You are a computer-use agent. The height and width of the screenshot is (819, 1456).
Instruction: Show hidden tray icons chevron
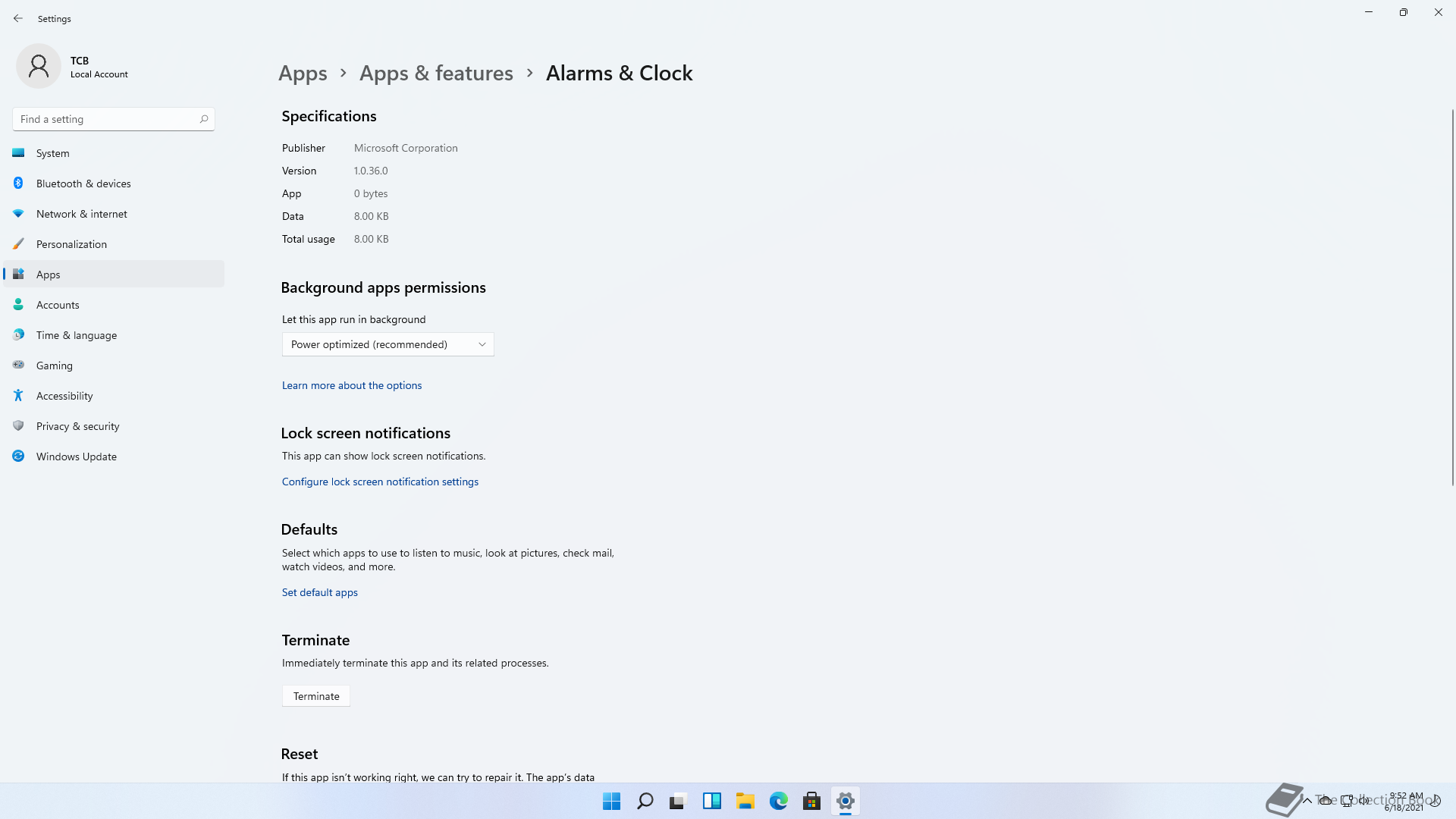[x=1307, y=801]
